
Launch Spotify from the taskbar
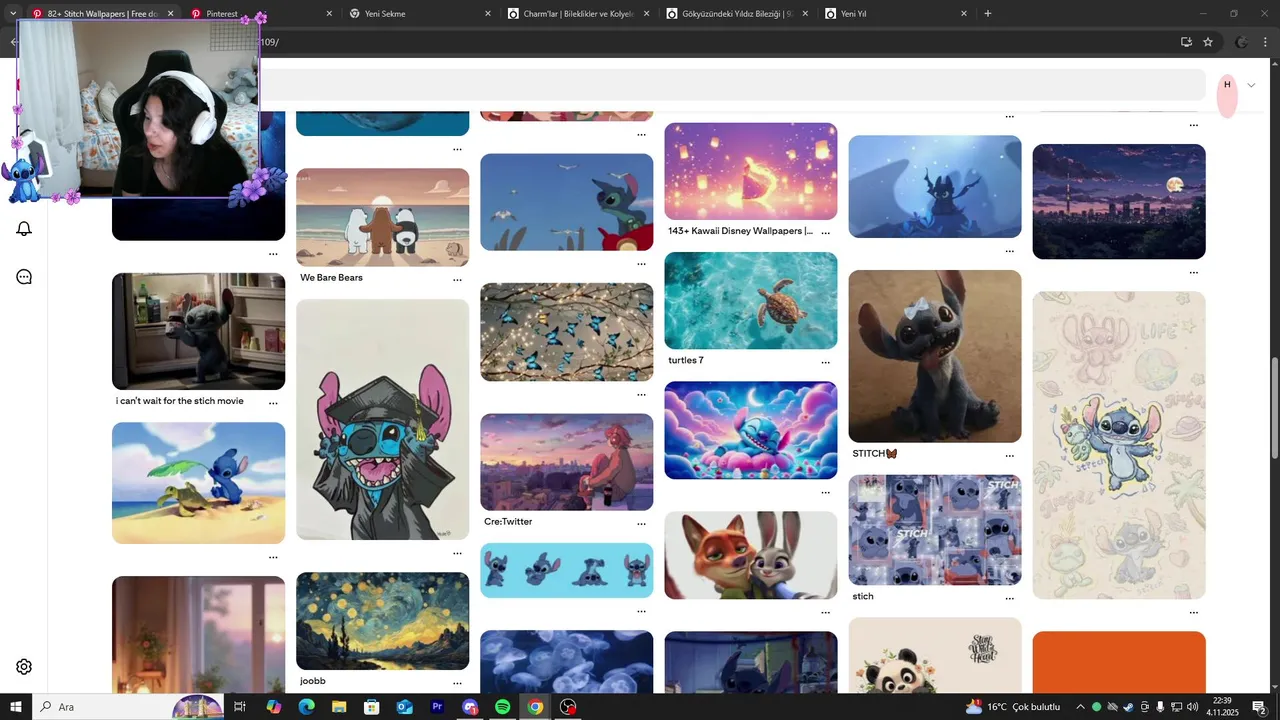click(503, 707)
